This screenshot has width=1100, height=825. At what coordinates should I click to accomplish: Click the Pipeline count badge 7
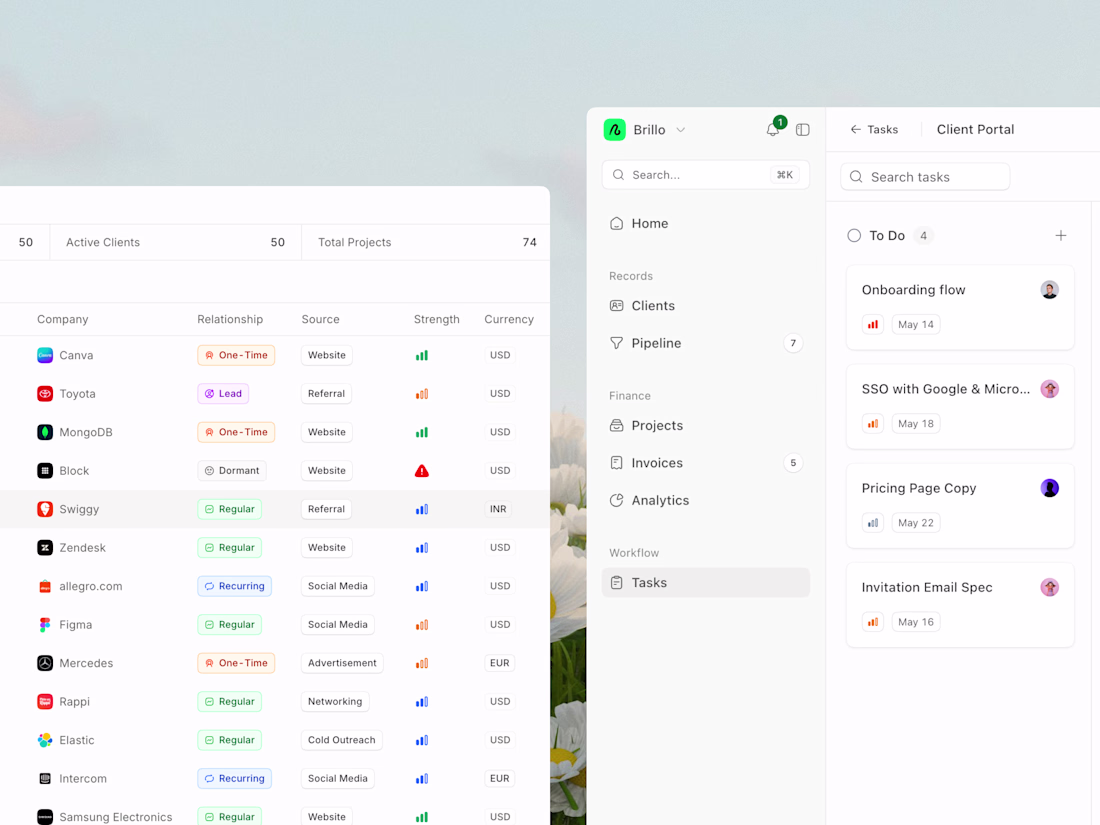pyautogui.click(x=793, y=343)
